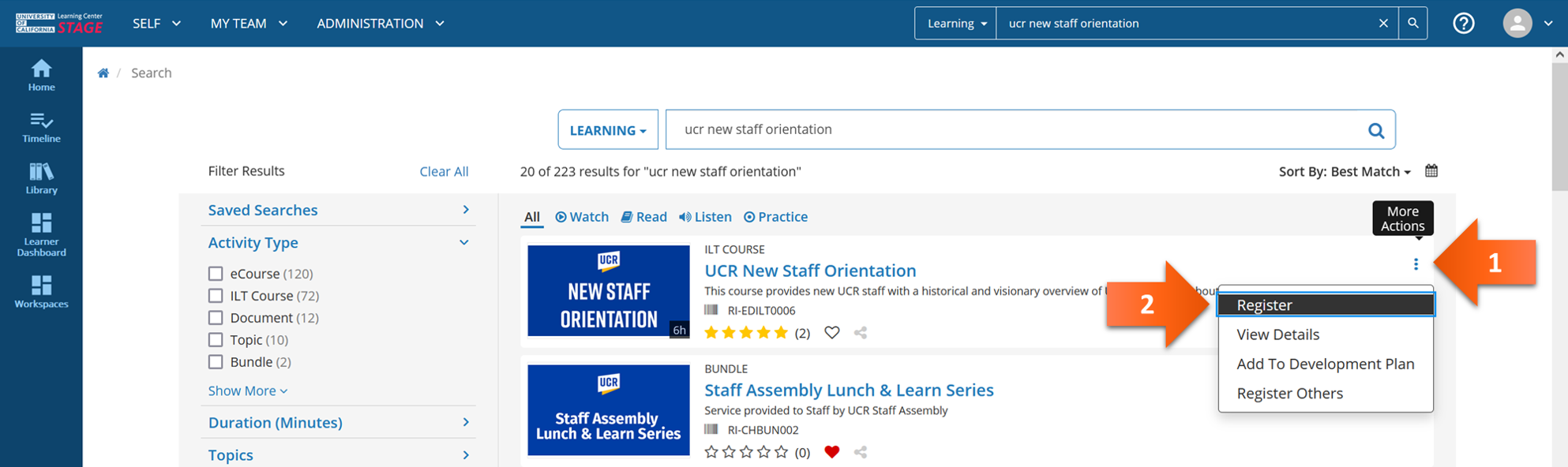Check the ILT Course filter checkbox

[216, 296]
